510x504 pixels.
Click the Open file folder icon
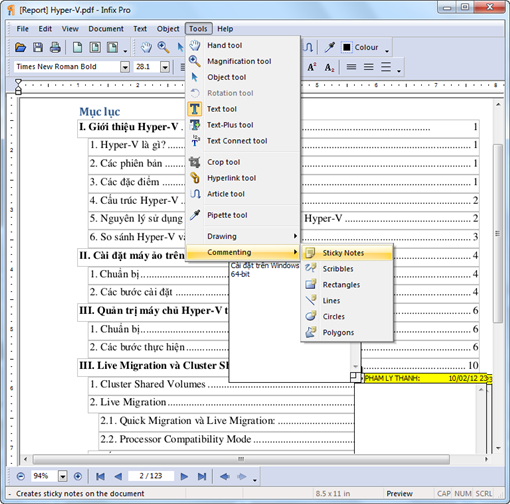20,47
